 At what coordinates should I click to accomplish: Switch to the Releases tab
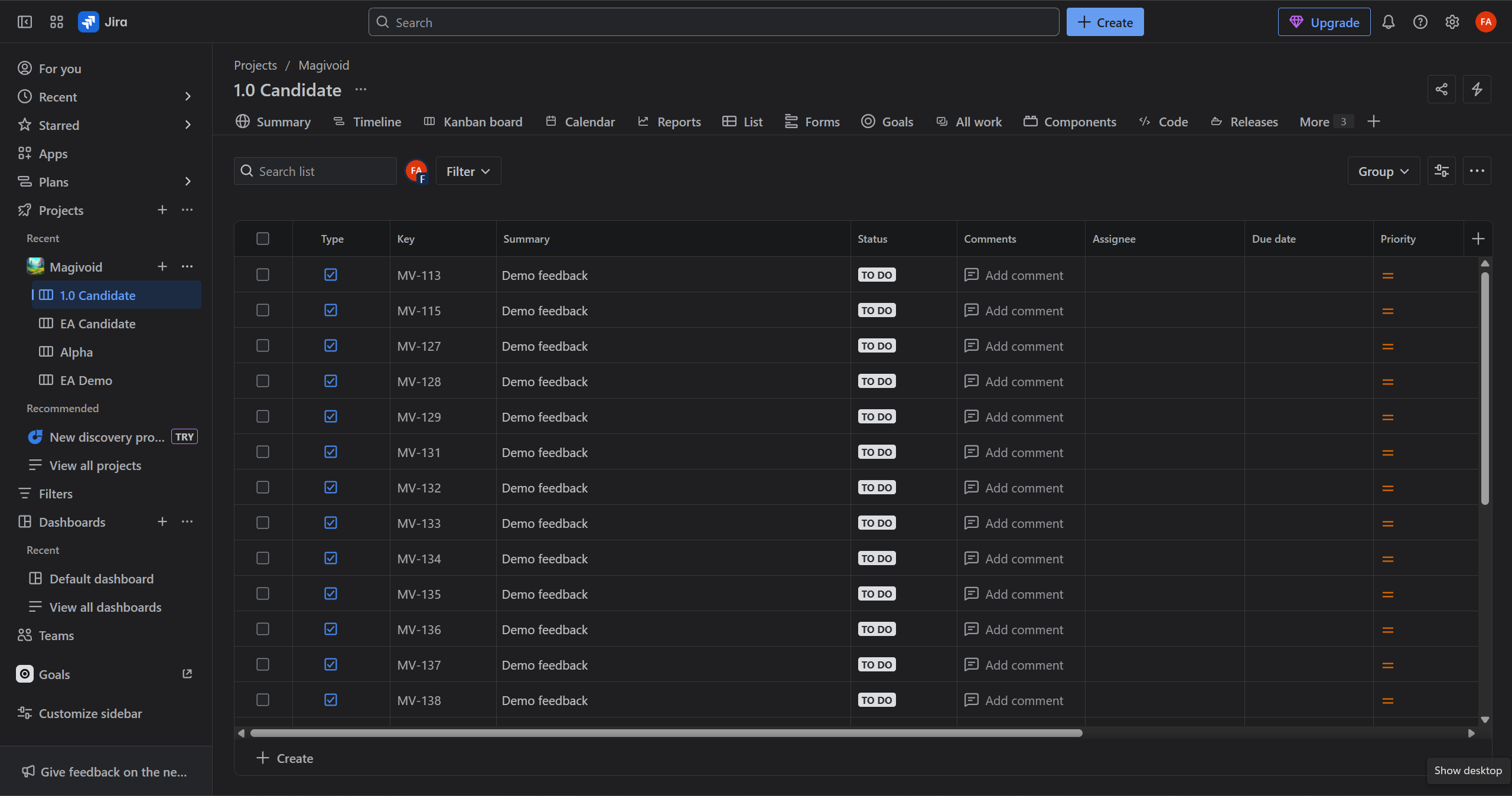pyautogui.click(x=1244, y=122)
